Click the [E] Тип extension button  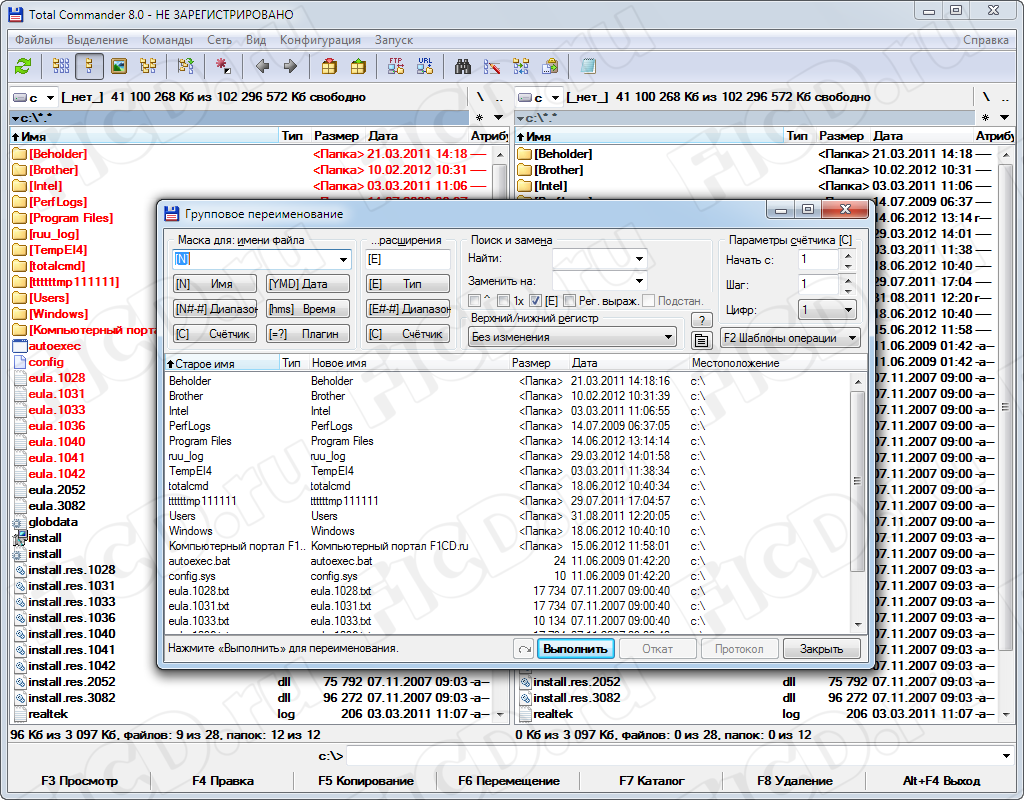tap(408, 284)
